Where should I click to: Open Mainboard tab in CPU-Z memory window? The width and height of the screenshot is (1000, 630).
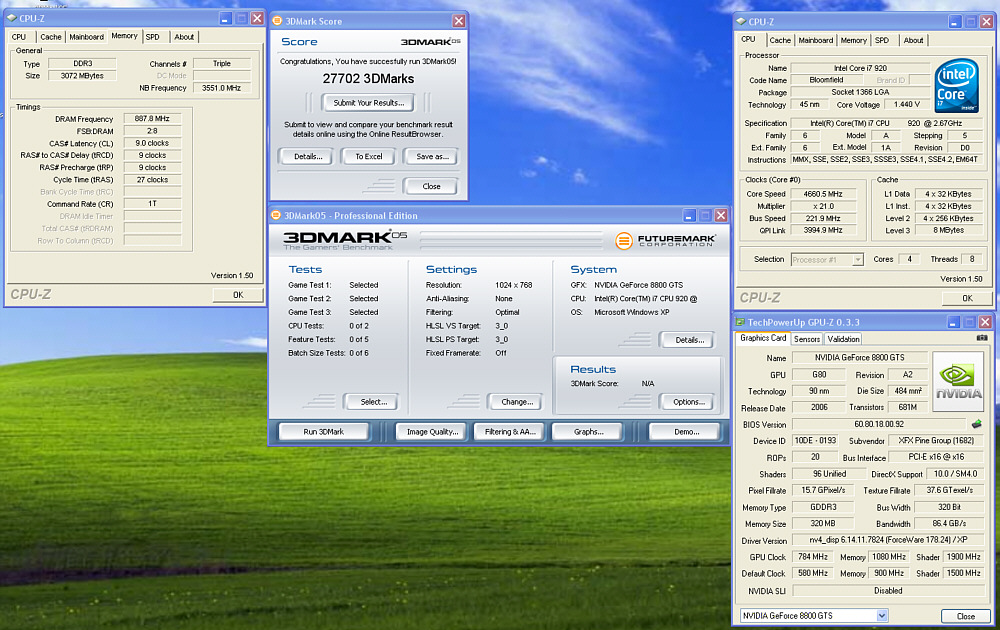pos(87,37)
